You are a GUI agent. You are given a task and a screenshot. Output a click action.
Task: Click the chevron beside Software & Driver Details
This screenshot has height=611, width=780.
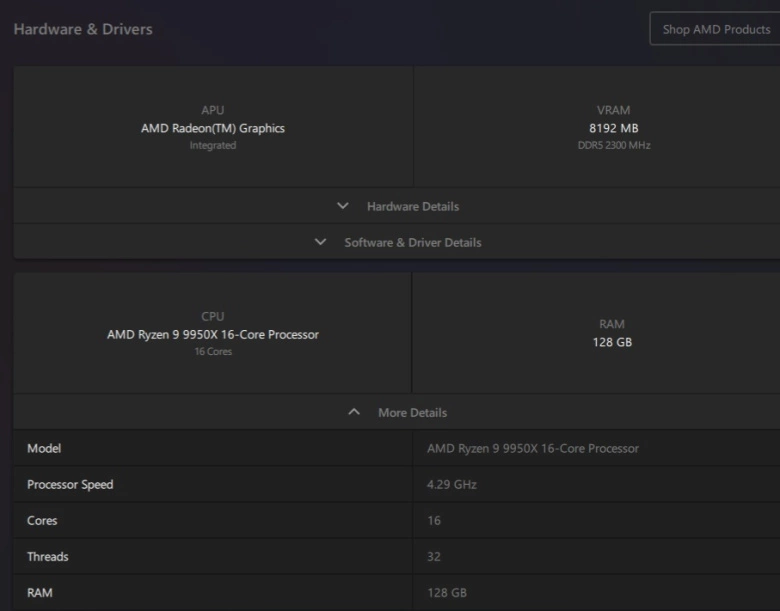coord(321,242)
